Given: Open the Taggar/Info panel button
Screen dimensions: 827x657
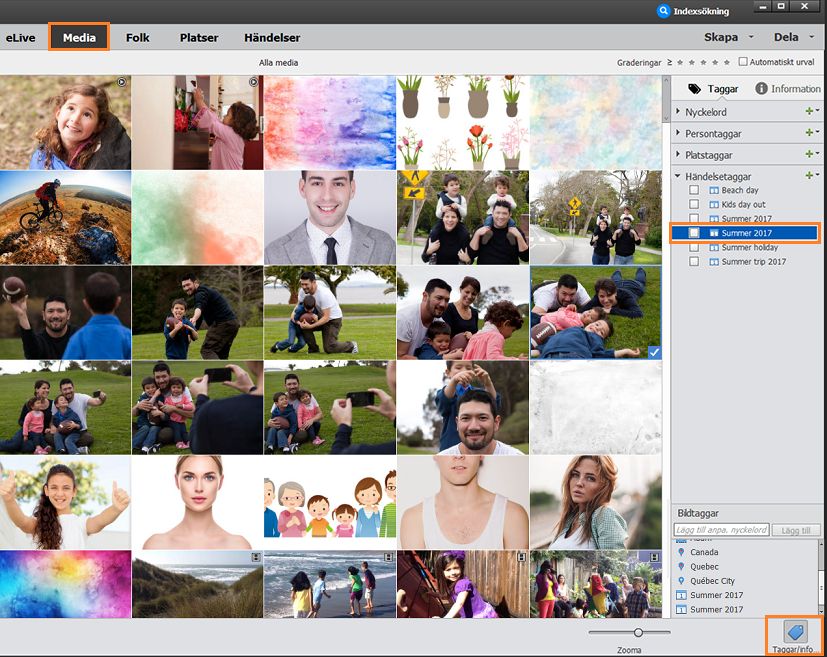Looking at the screenshot, I should pos(795,633).
